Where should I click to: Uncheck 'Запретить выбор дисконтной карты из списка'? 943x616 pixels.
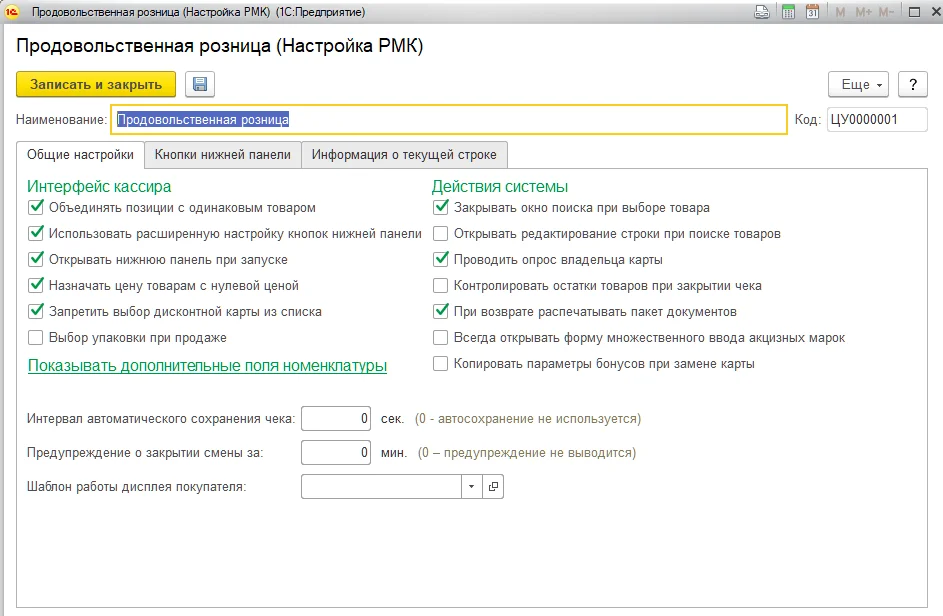coord(36,312)
